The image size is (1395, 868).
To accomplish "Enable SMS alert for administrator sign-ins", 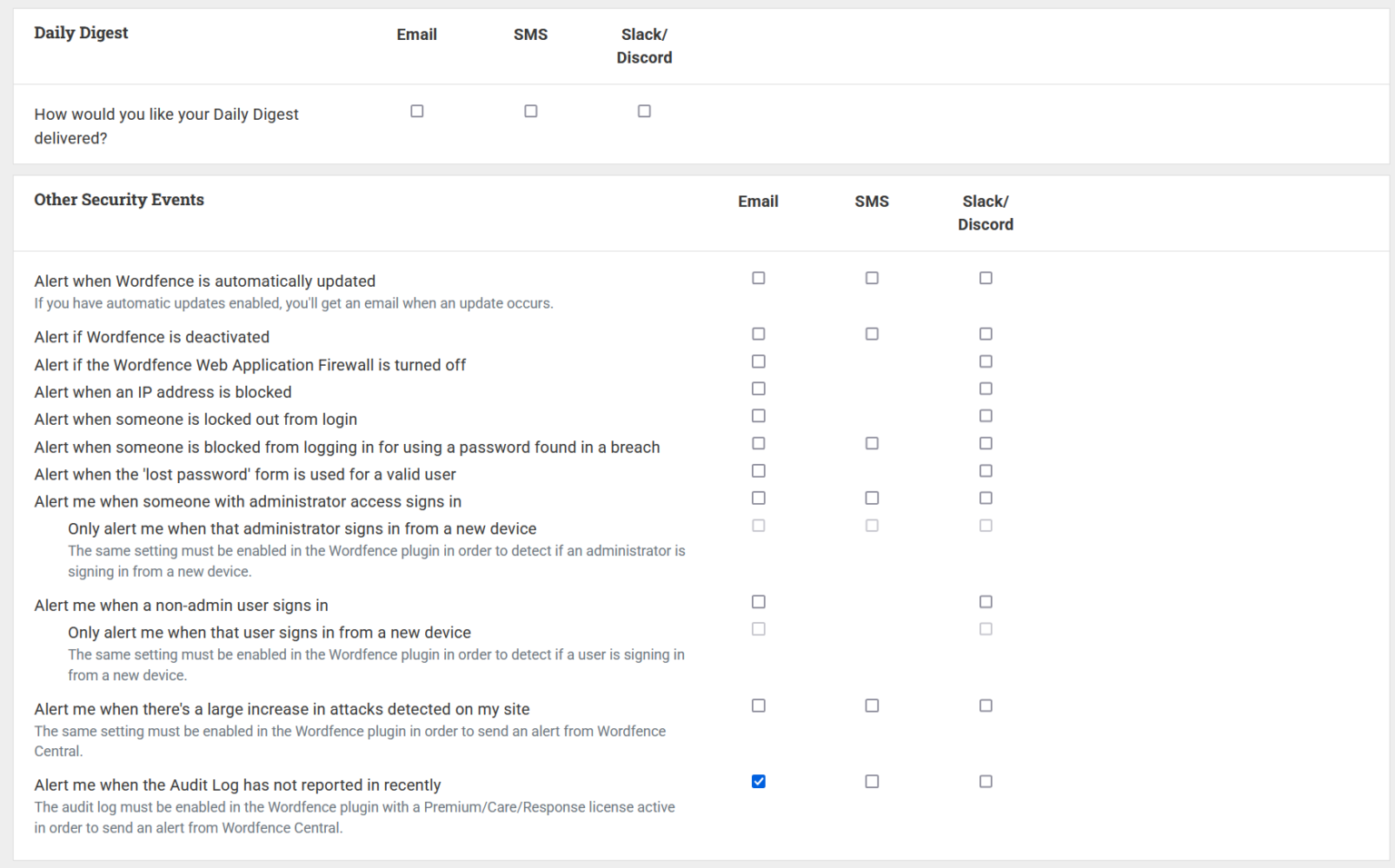I will (872, 498).
